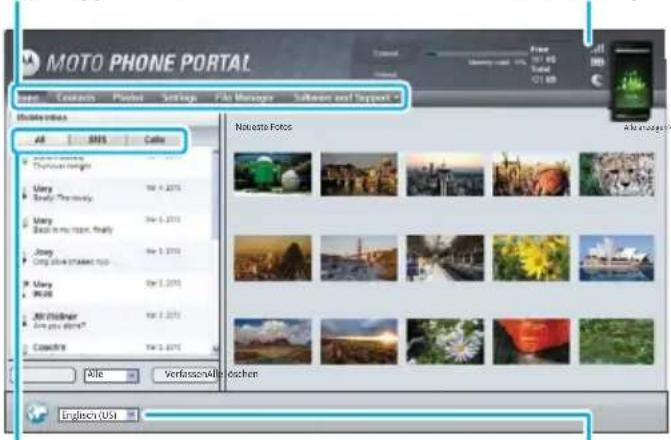Click the crescent moon status icon

point(597,80)
